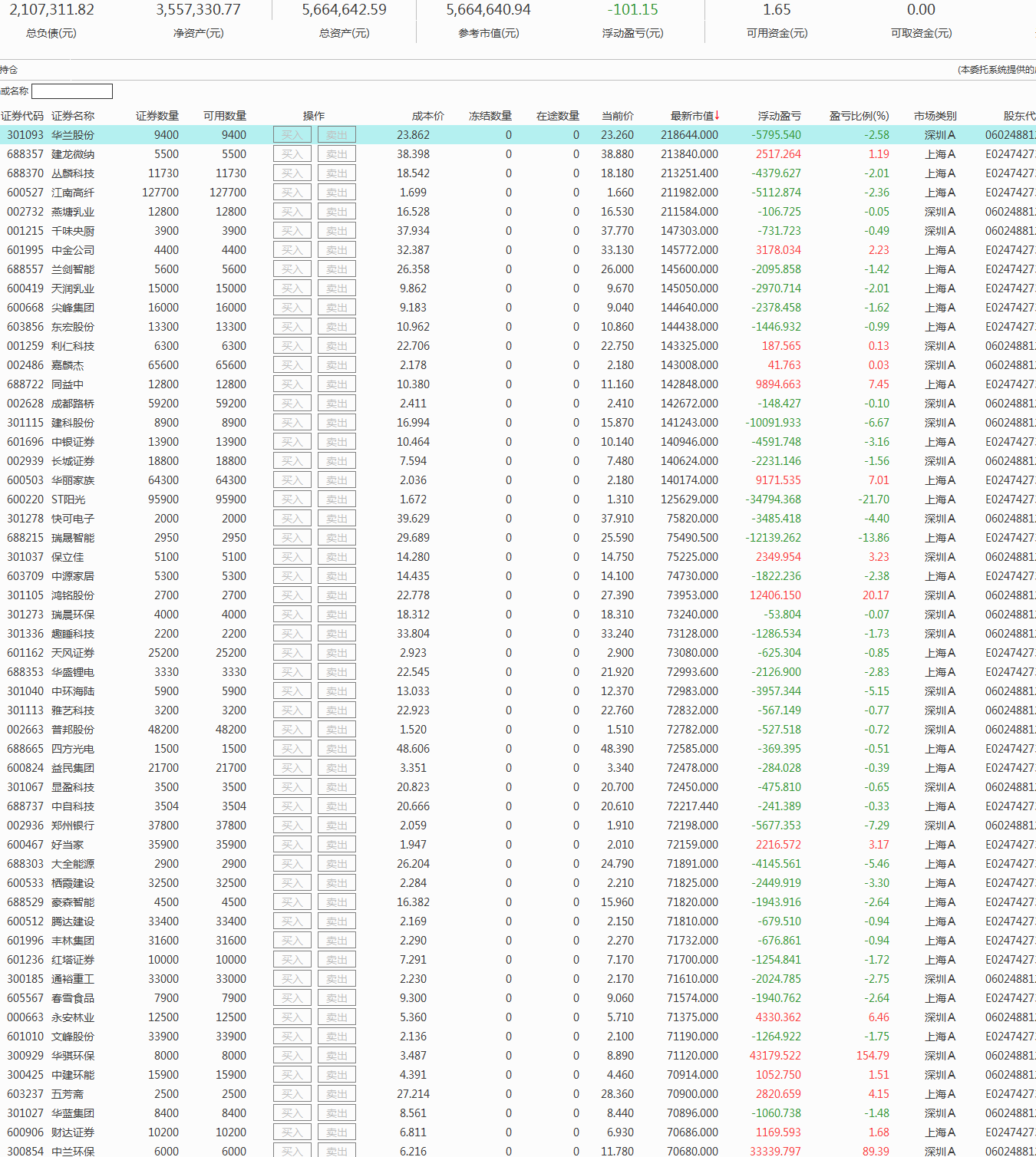Sort the table by 证券数量 header
Image resolution: width=1036 pixels, height=1157 pixels.
[x=157, y=116]
